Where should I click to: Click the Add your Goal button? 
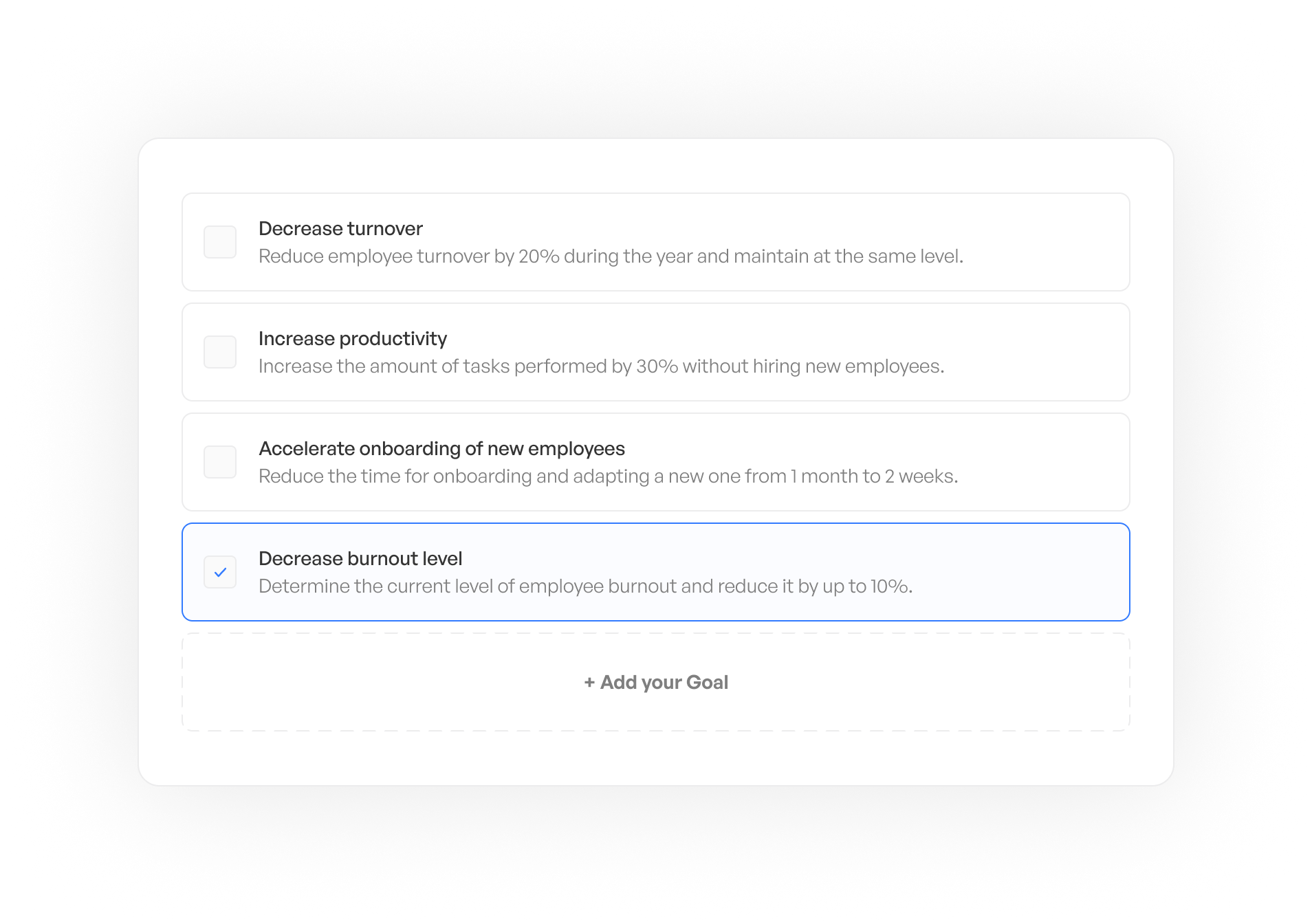(656, 682)
